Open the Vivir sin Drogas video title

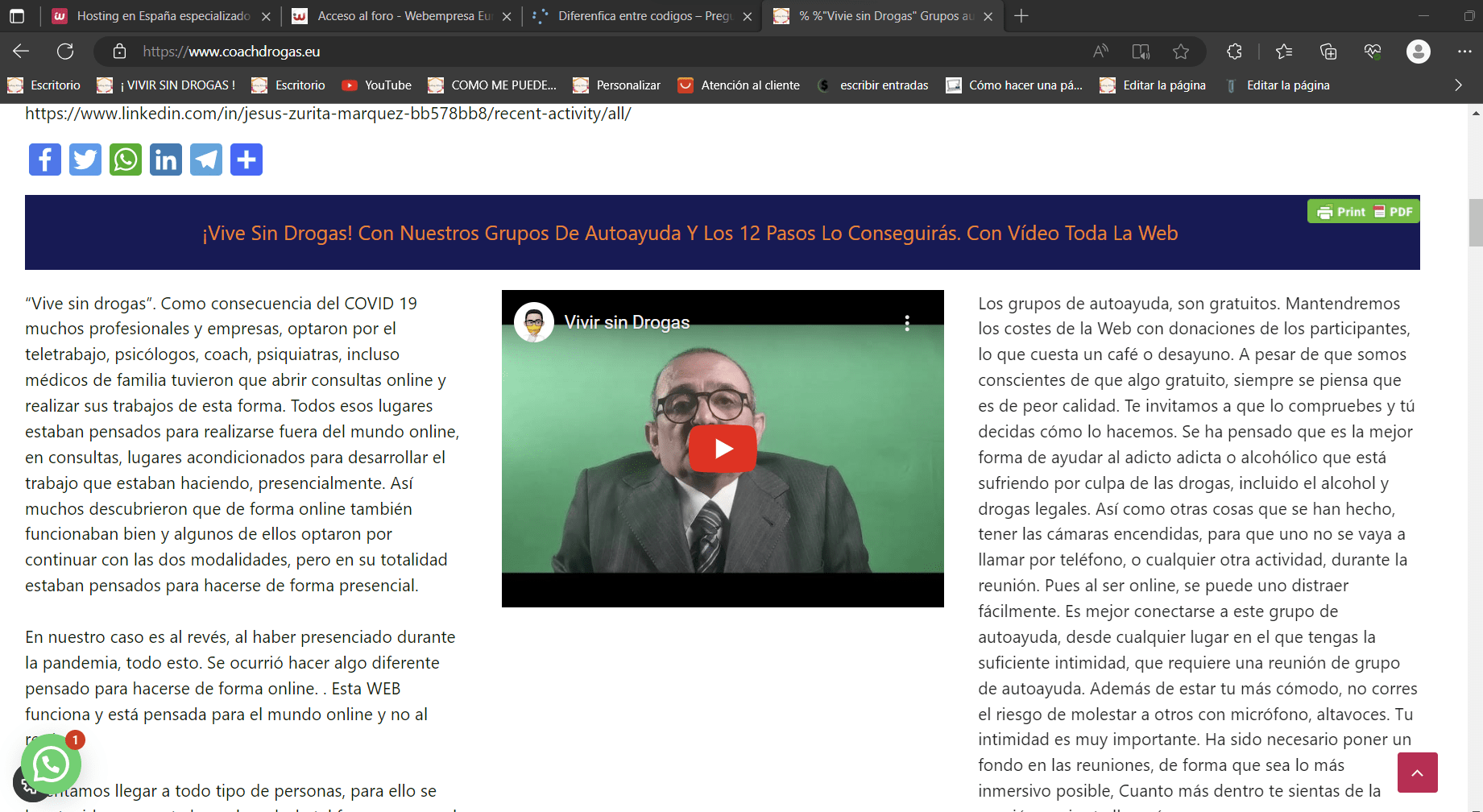(627, 322)
